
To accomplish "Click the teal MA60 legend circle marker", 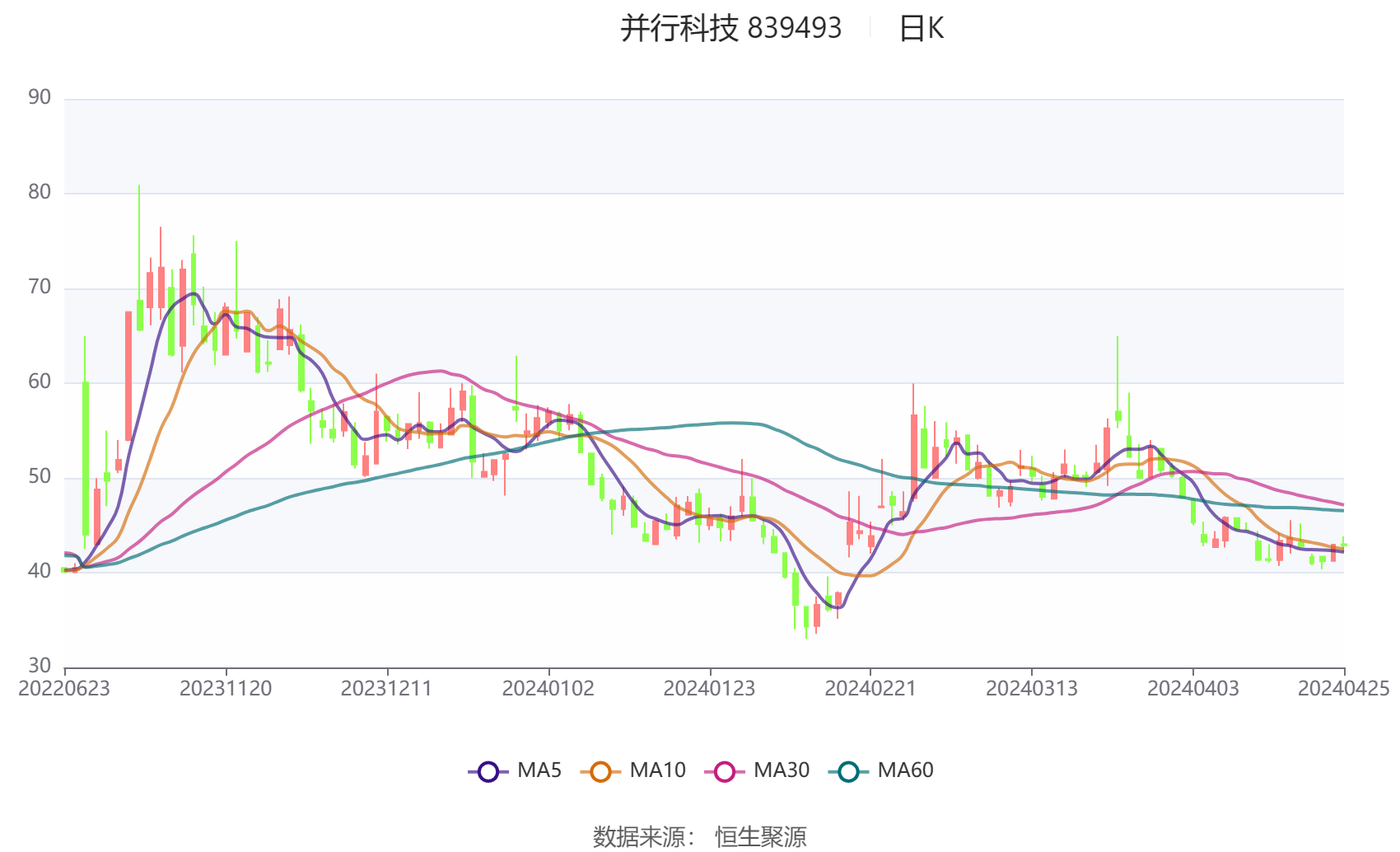I will pyautogui.click(x=848, y=771).
